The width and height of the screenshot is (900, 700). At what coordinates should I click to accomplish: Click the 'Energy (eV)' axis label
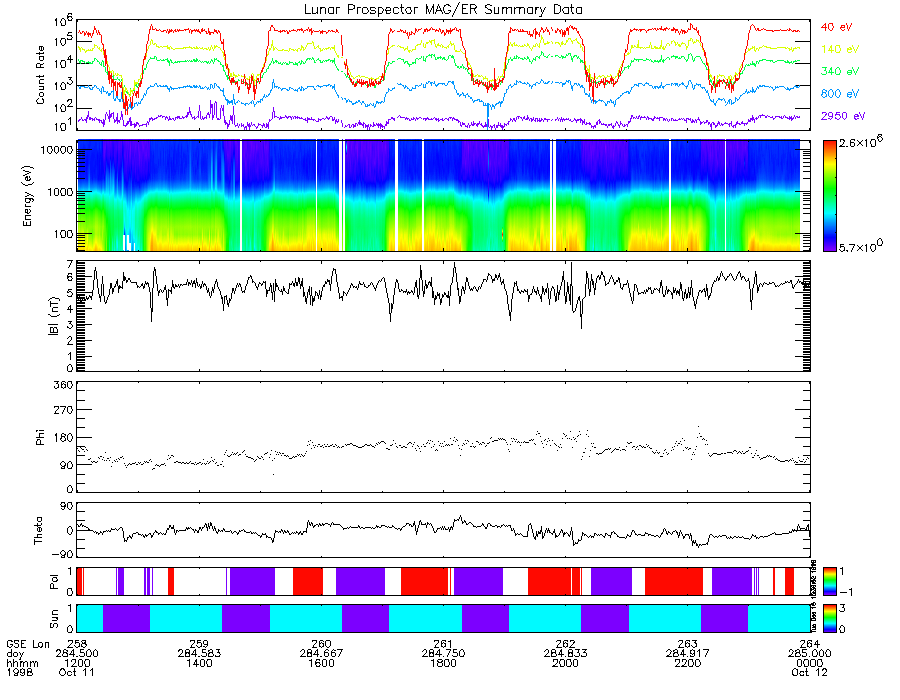(28, 196)
